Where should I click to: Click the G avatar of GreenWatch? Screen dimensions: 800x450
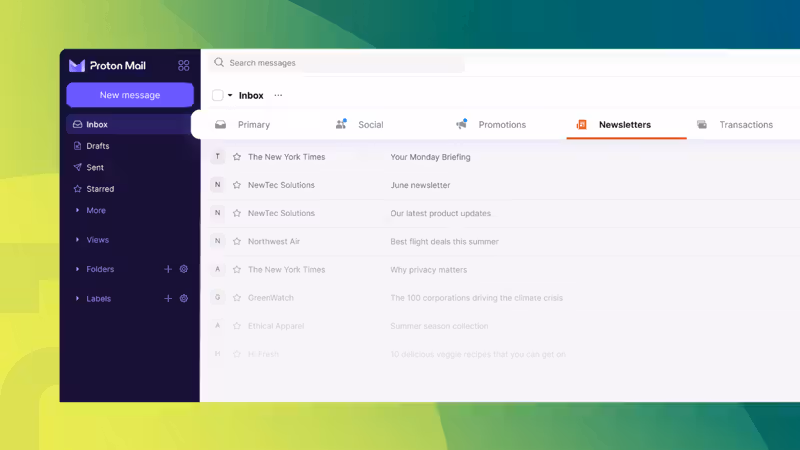[217, 297]
